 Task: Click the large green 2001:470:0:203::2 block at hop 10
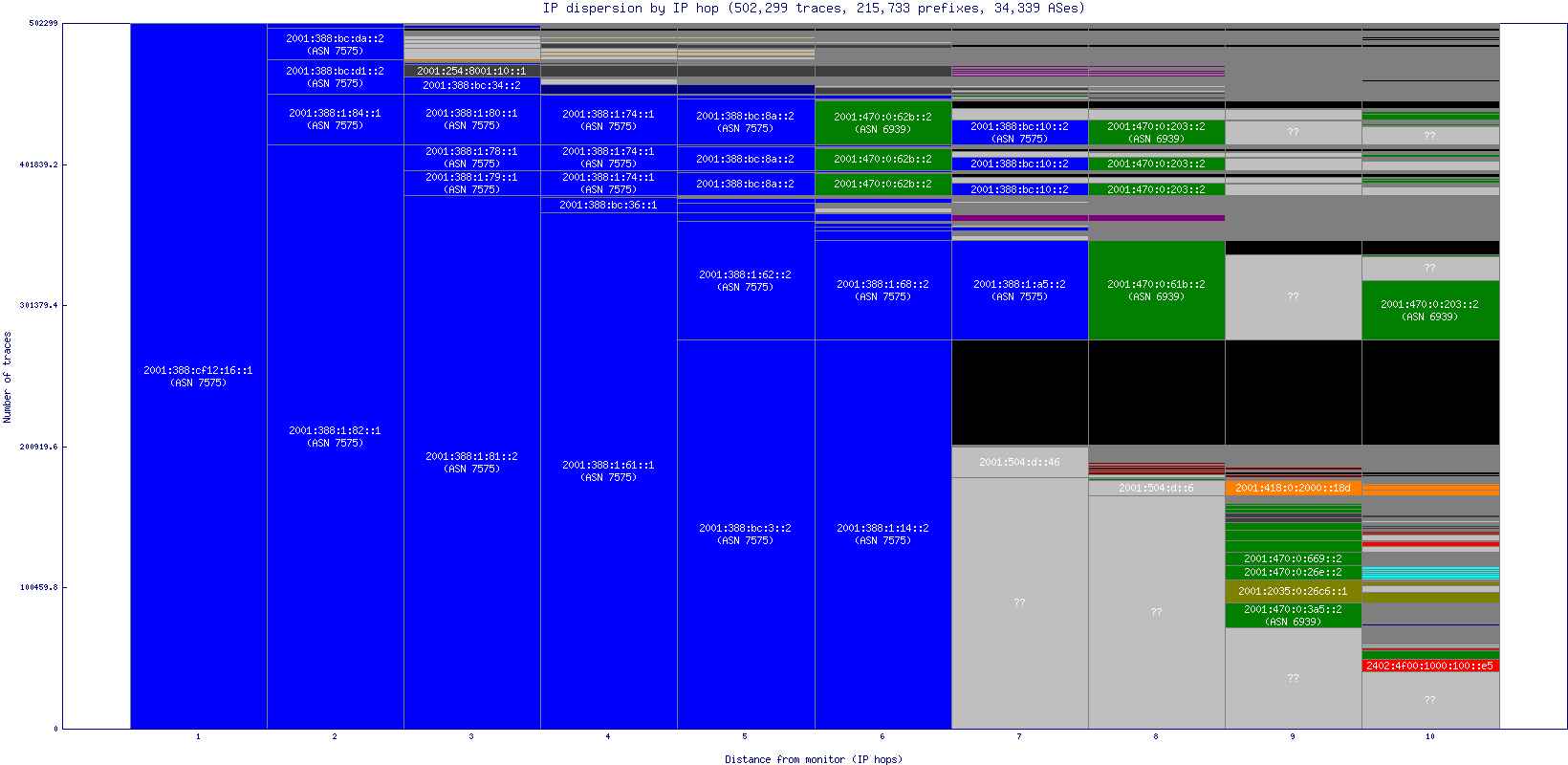click(x=1430, y=310)
